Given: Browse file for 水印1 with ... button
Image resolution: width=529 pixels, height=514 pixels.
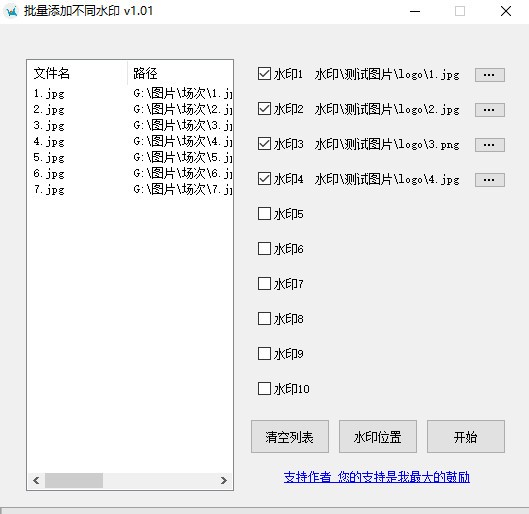Looking at the screenshot, I should coord(490,75).
